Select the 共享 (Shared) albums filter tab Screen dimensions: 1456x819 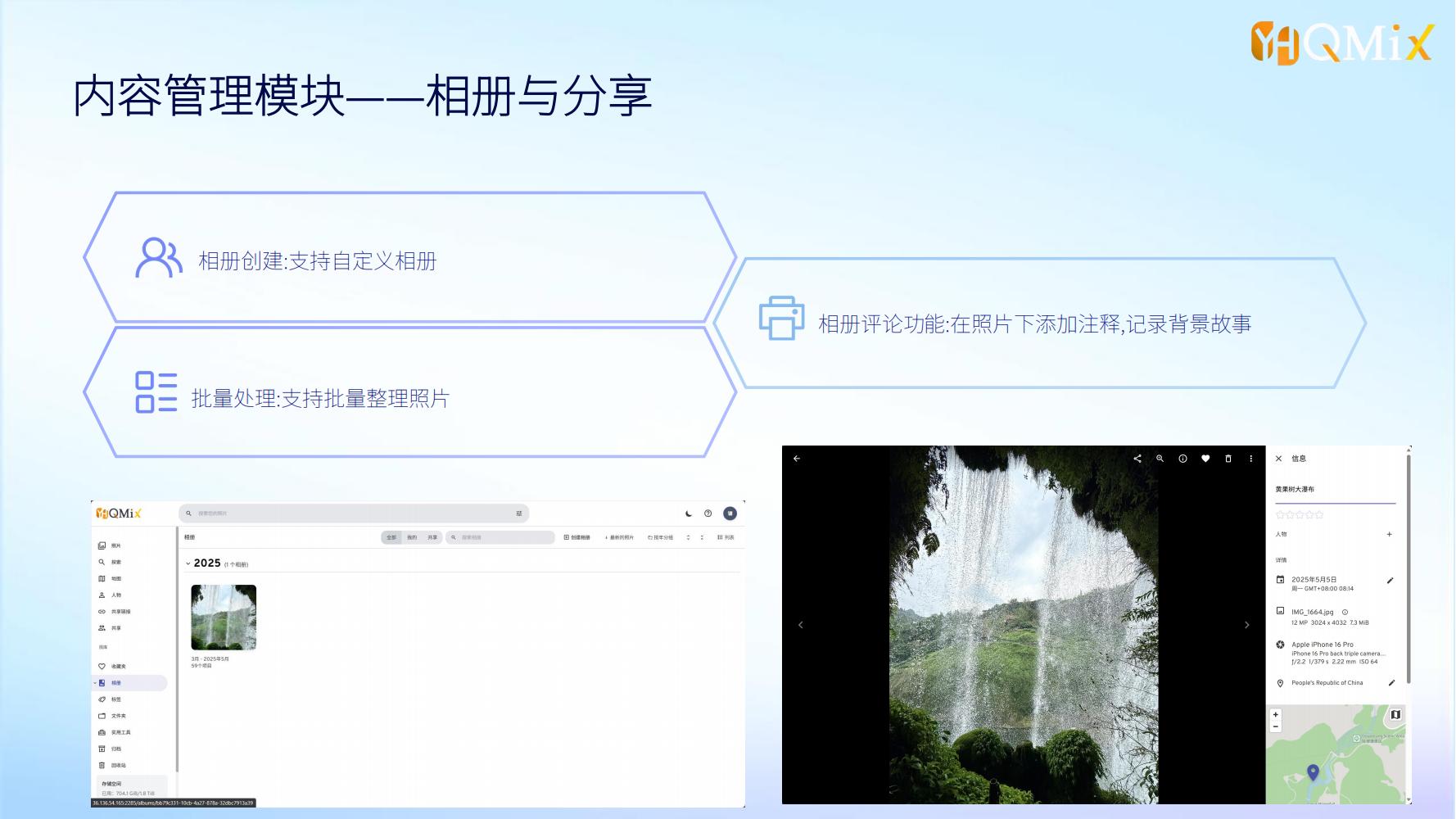(432, 537)
